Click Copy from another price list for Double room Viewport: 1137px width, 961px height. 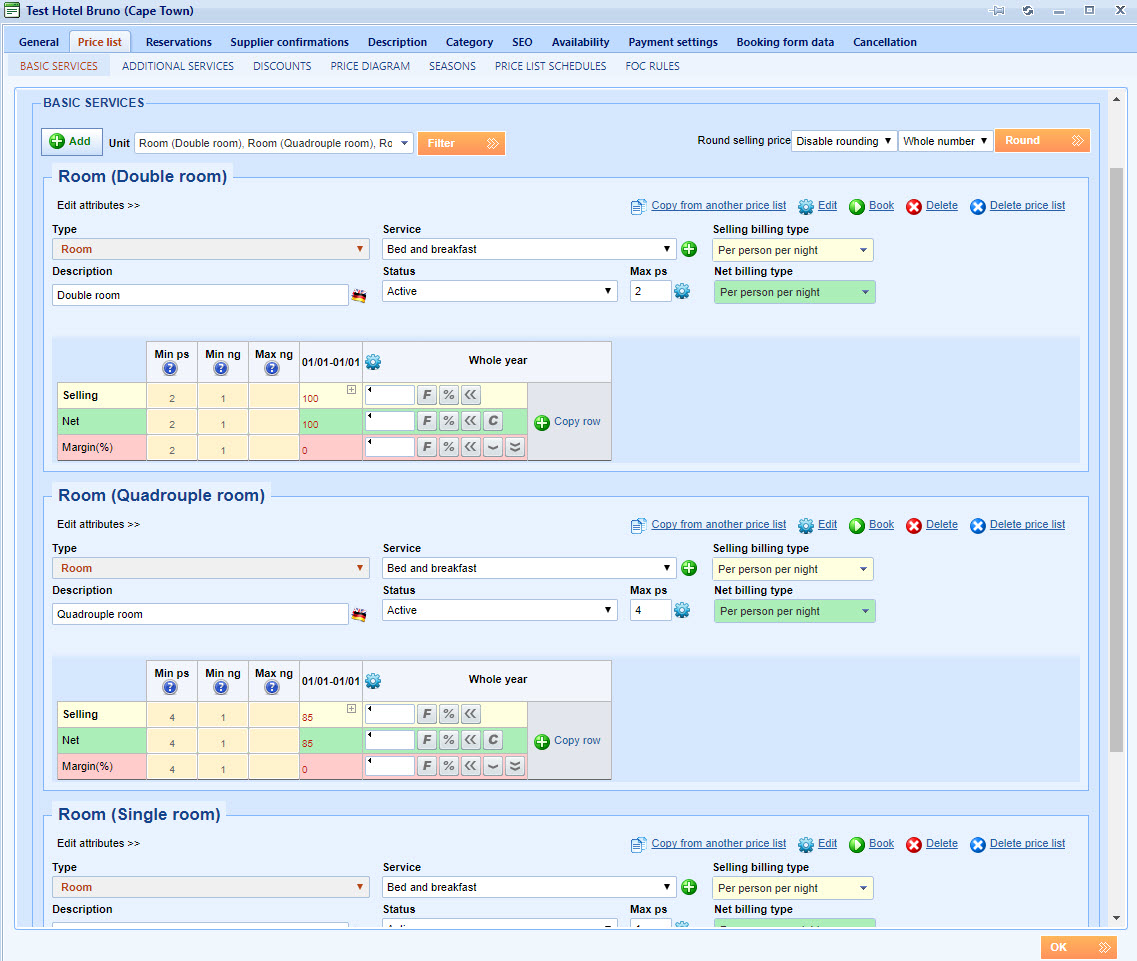718,205
